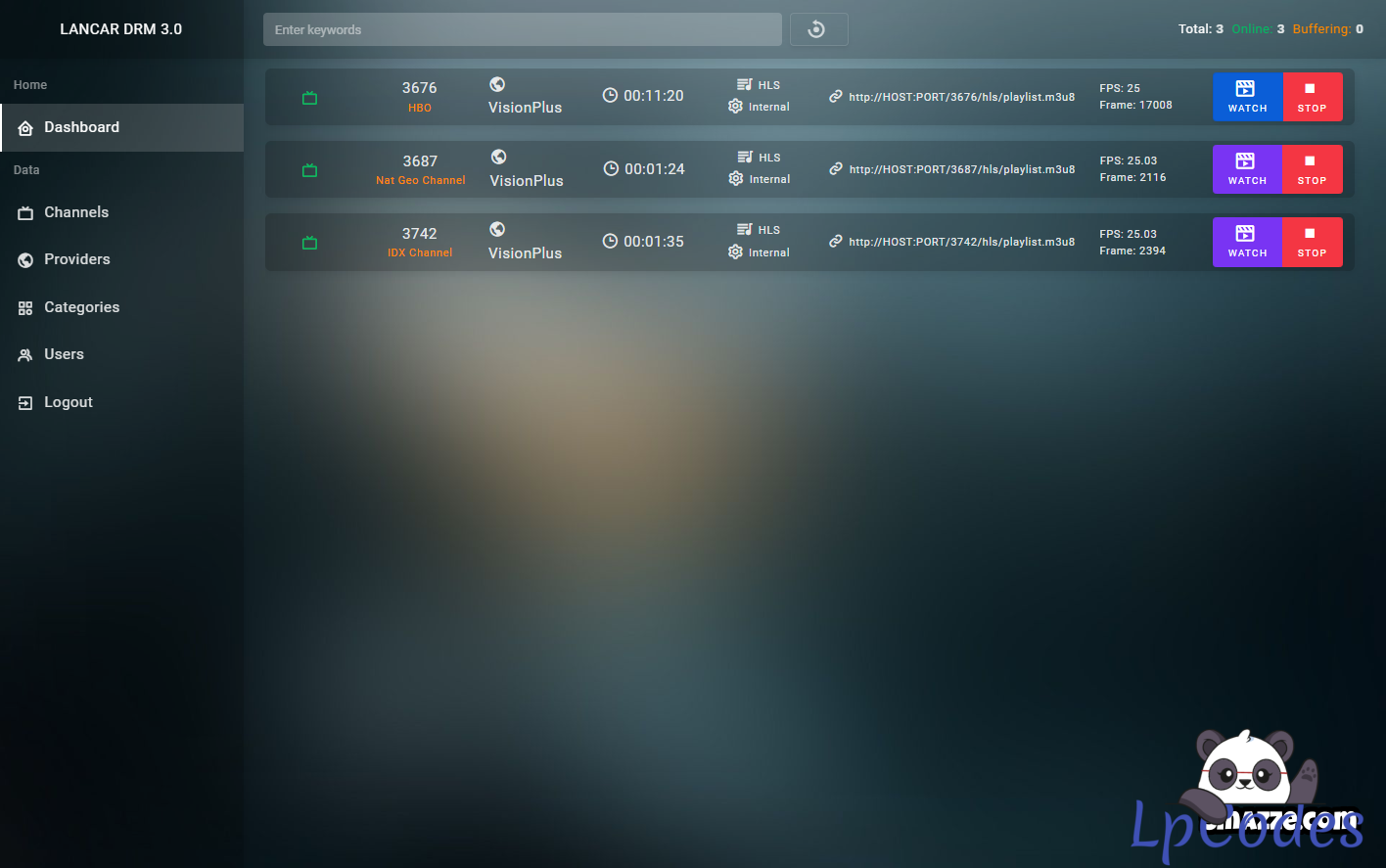Image resolution: width=1386 pixels, height=868 pixels.
Task: Log out using the sidebar Logout item
Action: [68, 402]
